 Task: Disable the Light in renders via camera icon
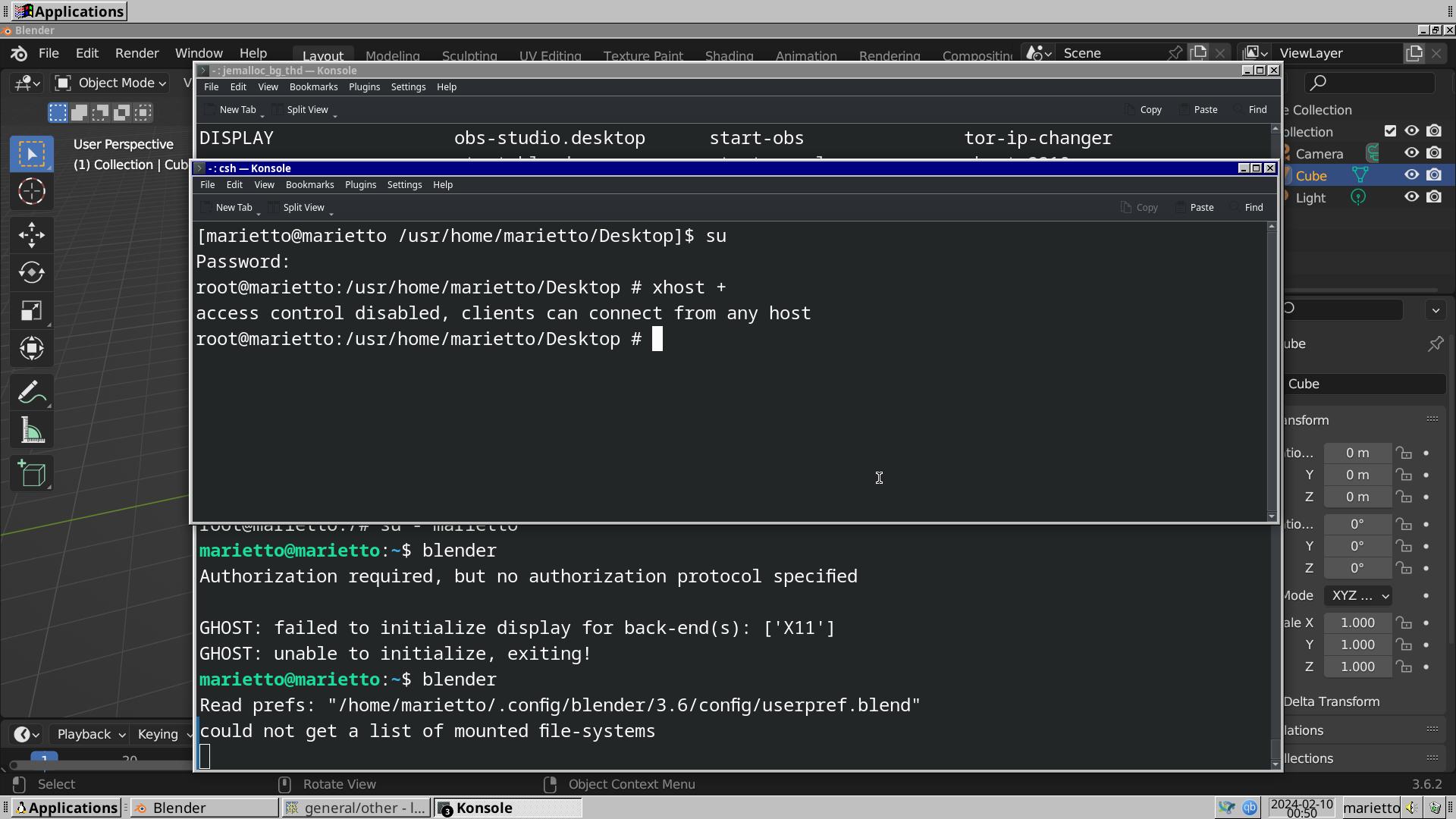click(1435, 196)
